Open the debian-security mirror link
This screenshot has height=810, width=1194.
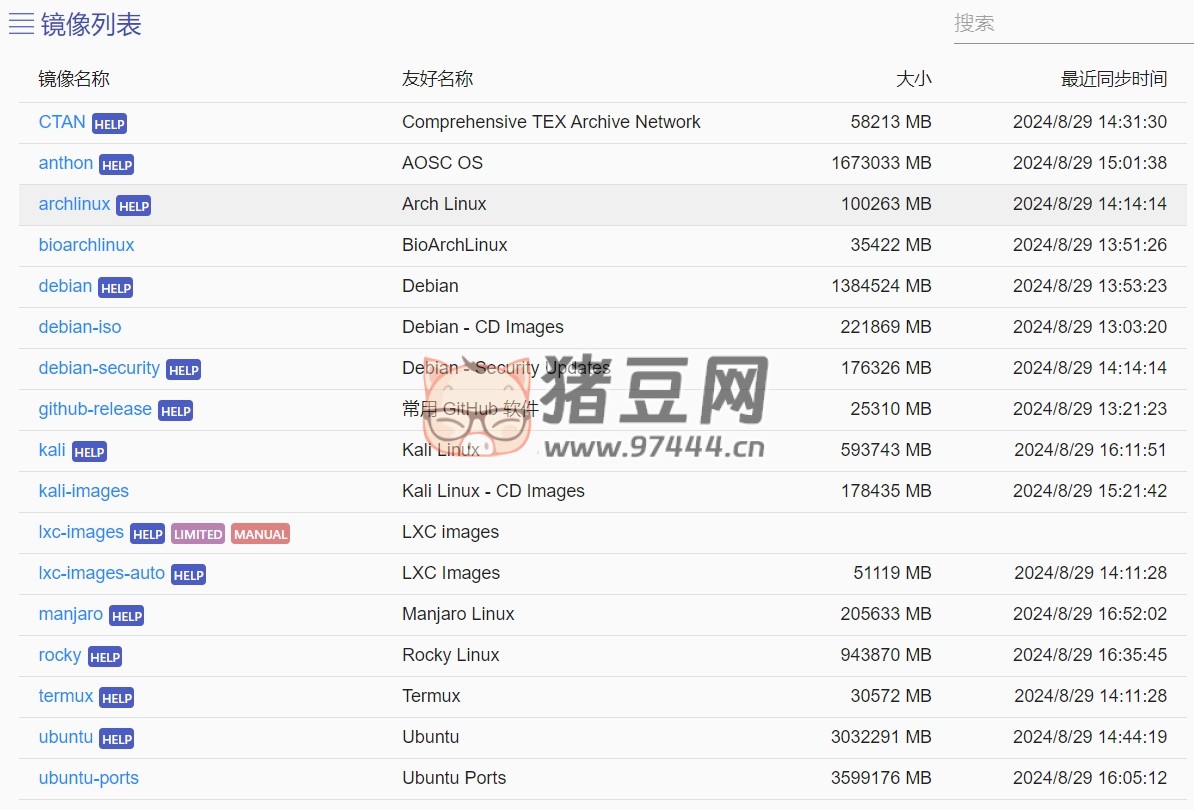click(x=99, y=368)
